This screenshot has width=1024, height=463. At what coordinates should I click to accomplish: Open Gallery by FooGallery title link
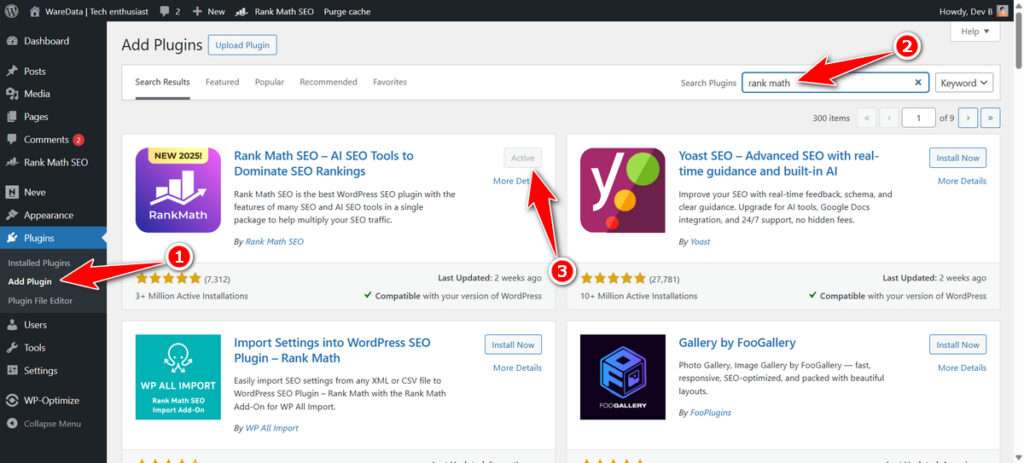(737, 343)
